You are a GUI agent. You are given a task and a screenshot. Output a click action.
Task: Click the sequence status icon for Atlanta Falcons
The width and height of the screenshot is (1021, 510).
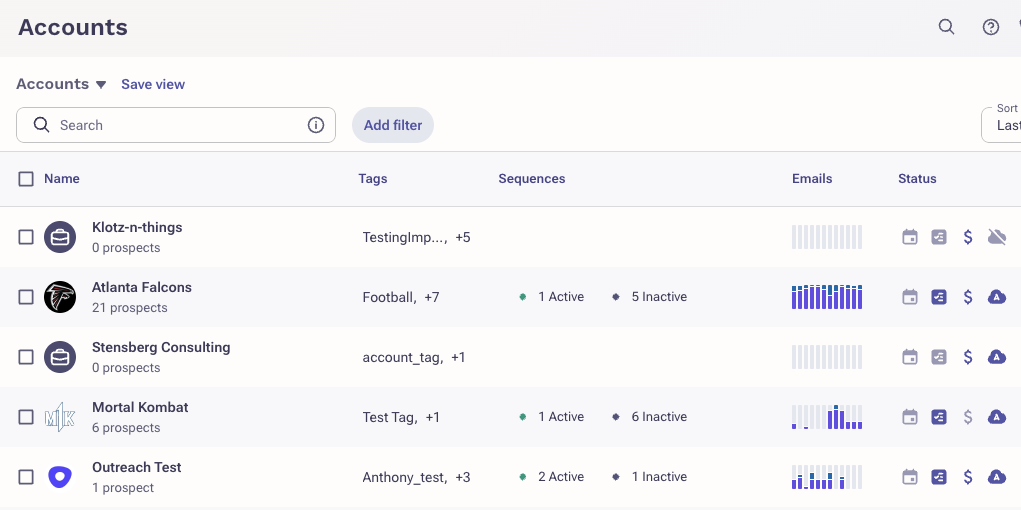click(x=939, y=297)
